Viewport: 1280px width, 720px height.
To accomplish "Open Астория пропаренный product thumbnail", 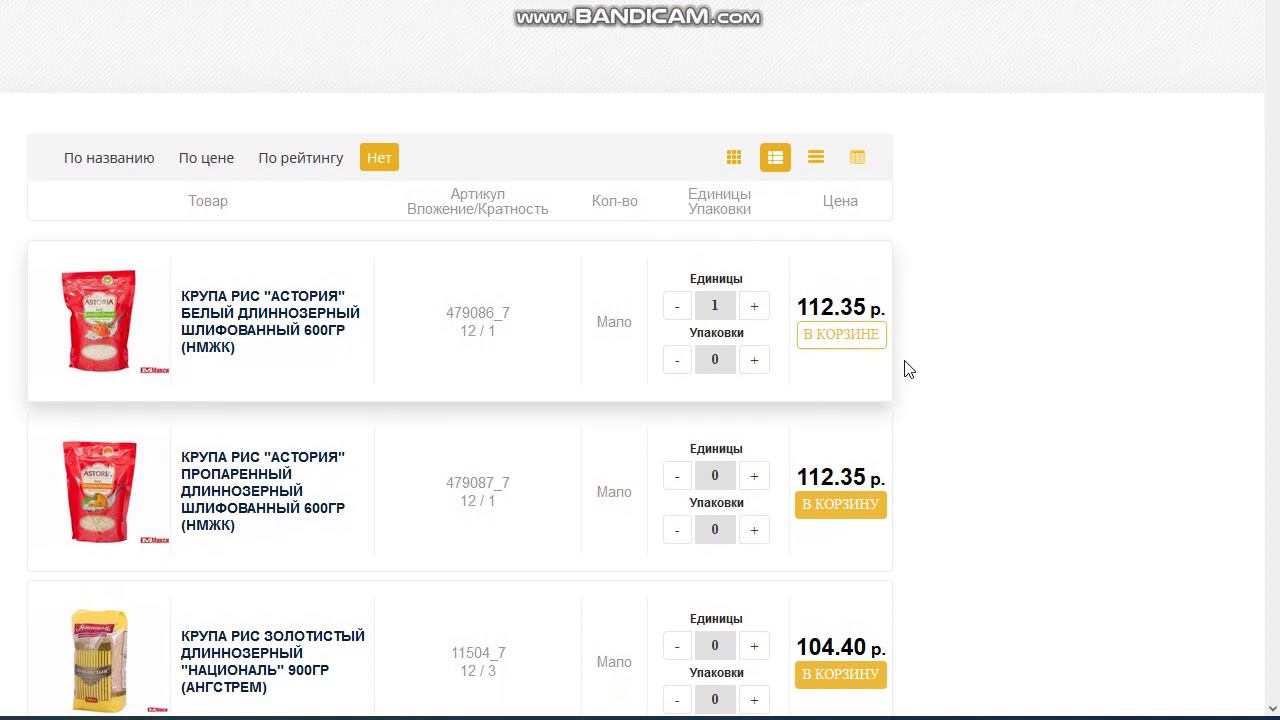I will click(99, 491).
